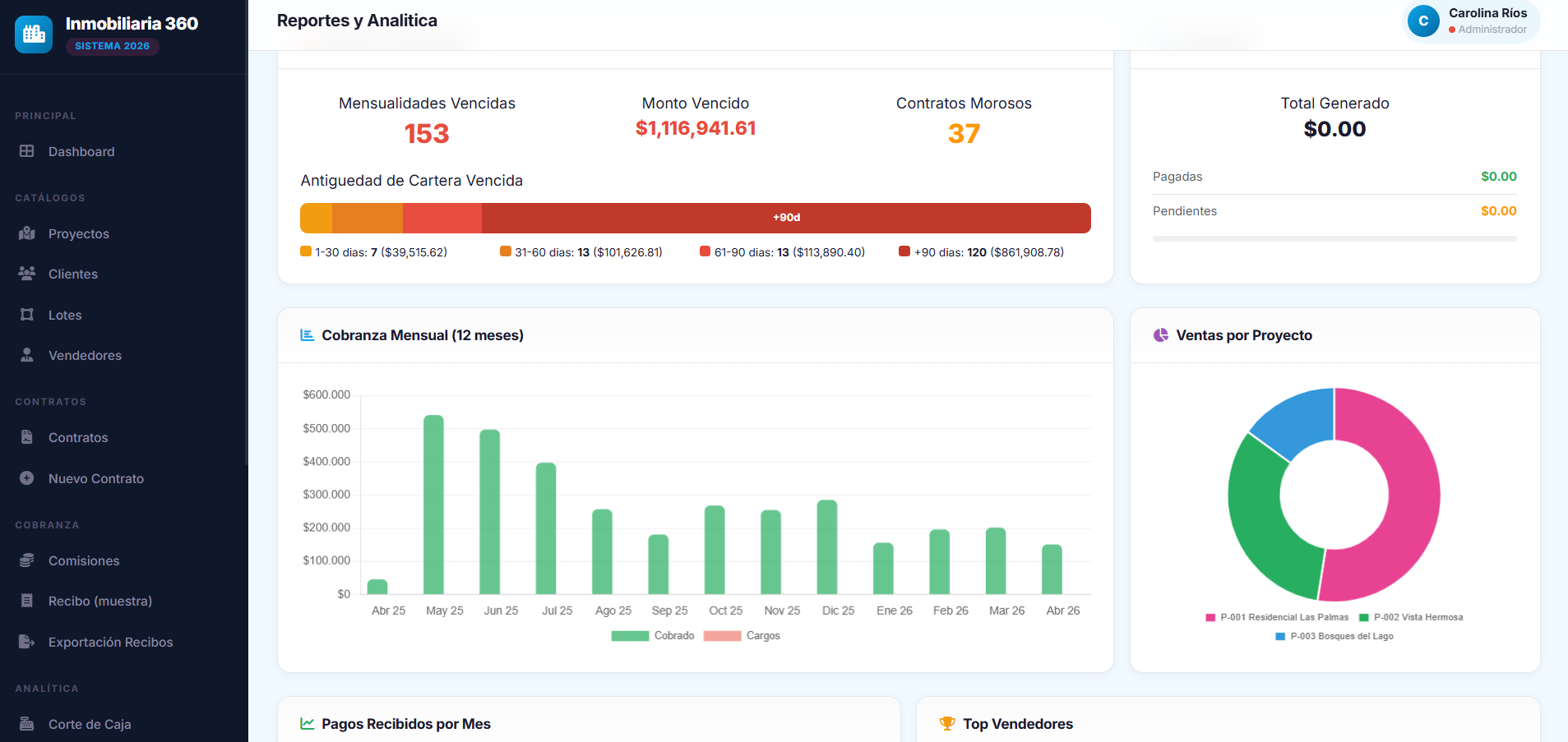
Task: Toggle P-002 Vista Hermosa legend item
Action: [x=1411, y=617]
